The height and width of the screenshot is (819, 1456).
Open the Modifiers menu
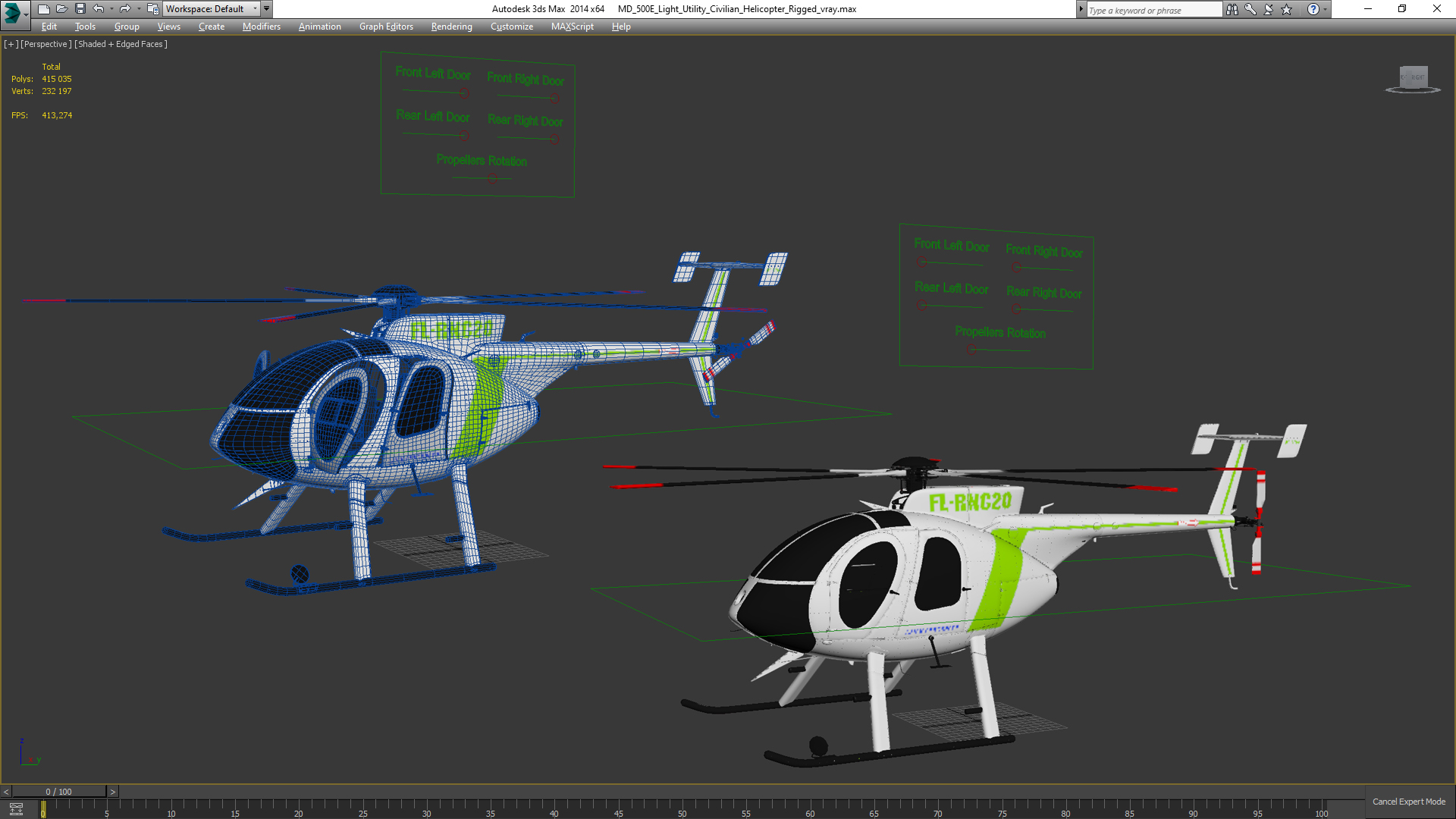click(x=261, y=27)
